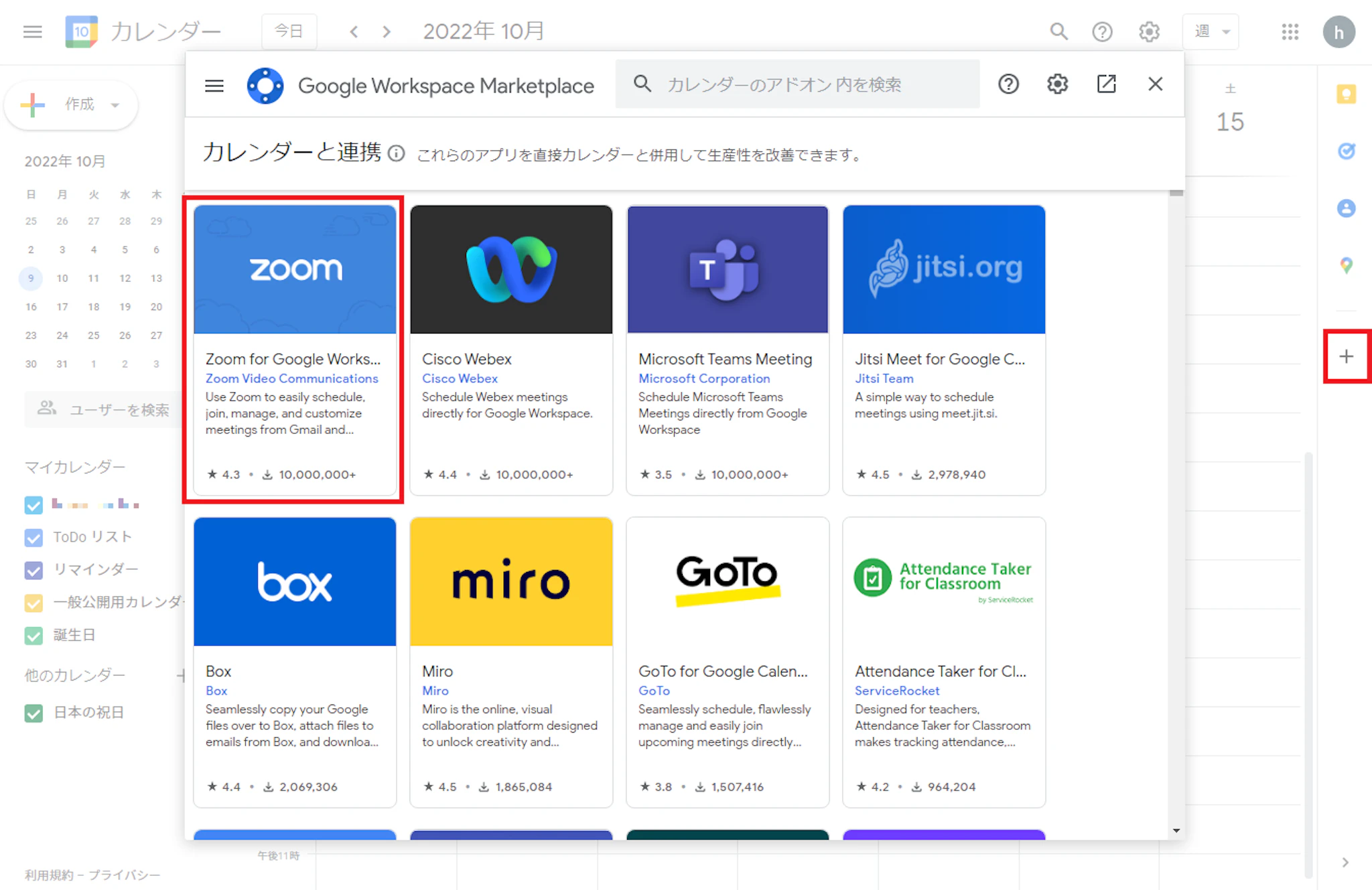Open Zoom Video Communications developer link
Viewport: 1372px width, 890px height.
(x=291, y=378)
